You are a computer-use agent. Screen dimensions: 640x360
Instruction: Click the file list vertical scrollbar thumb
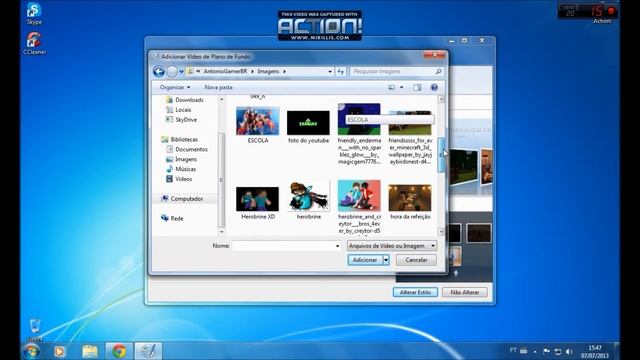[x=441, y=155]
